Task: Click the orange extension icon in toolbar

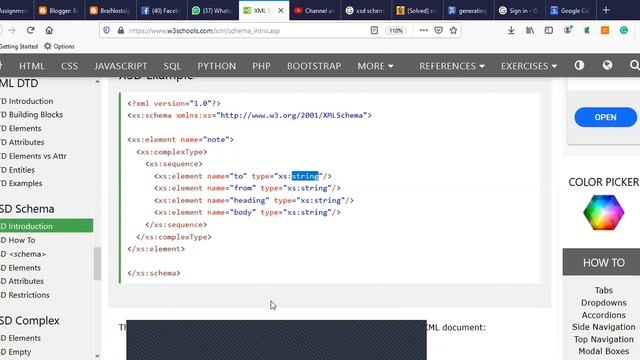Action: pyautogui.click(x=605, y=30)
